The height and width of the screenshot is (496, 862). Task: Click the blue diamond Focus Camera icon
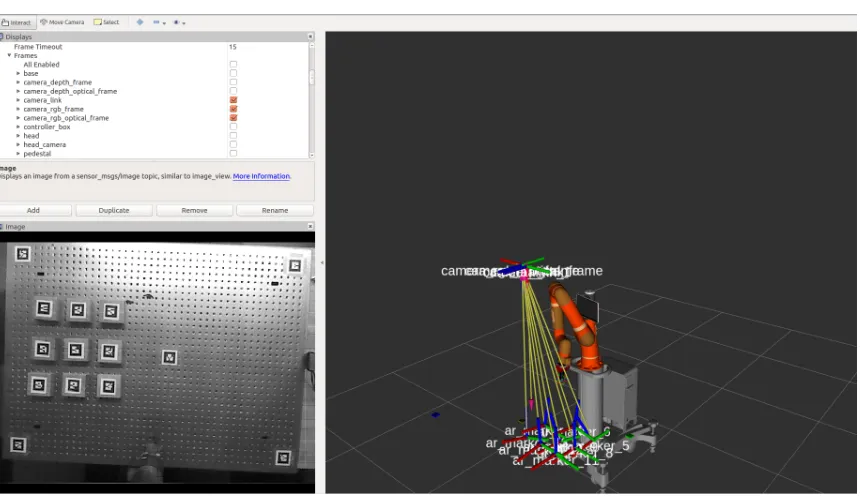[140, 23]
